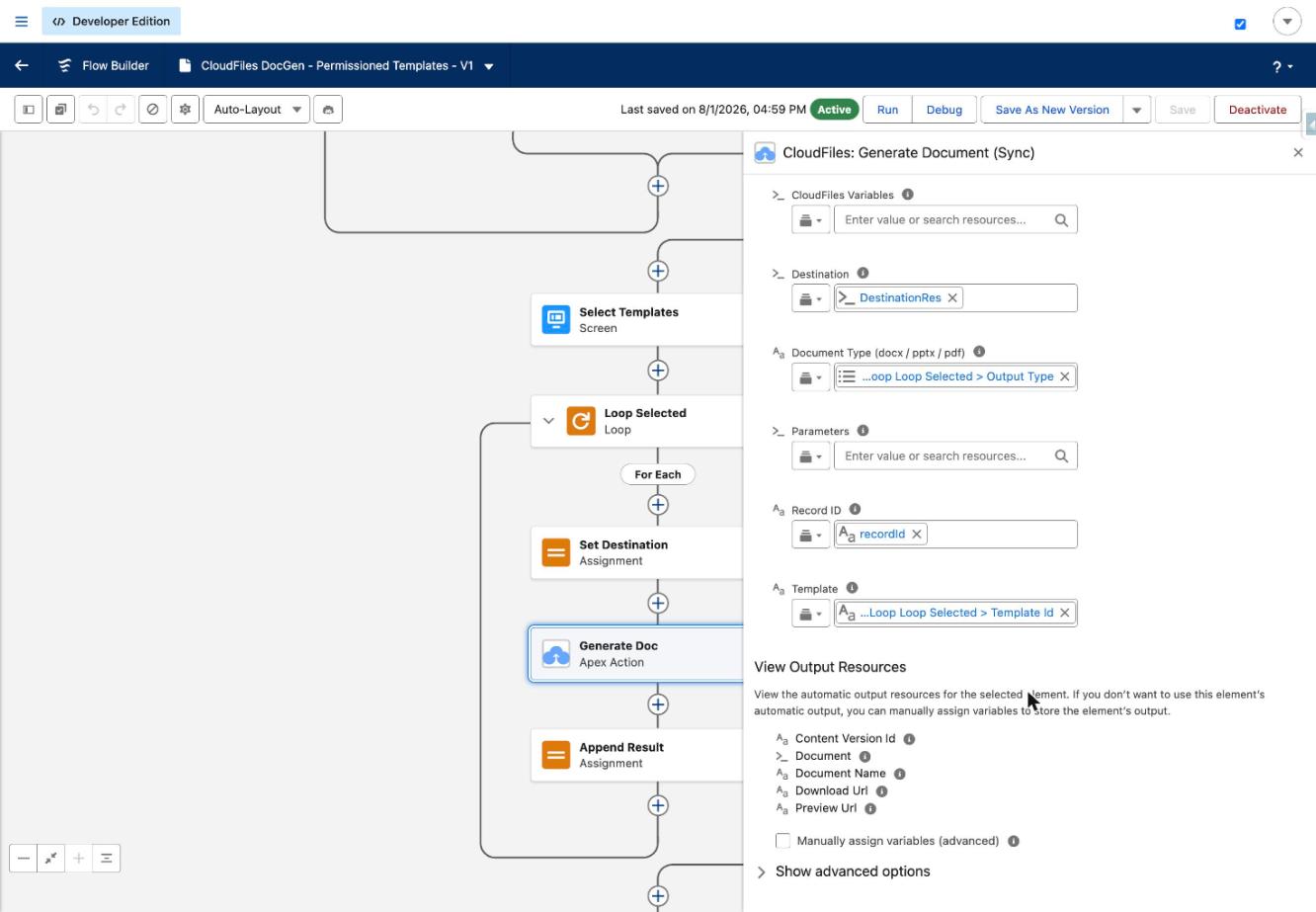Viewport: 1316px width, 912px height.
Task: Click the icon right of Auto-Layout
Action: click(328, 110)
